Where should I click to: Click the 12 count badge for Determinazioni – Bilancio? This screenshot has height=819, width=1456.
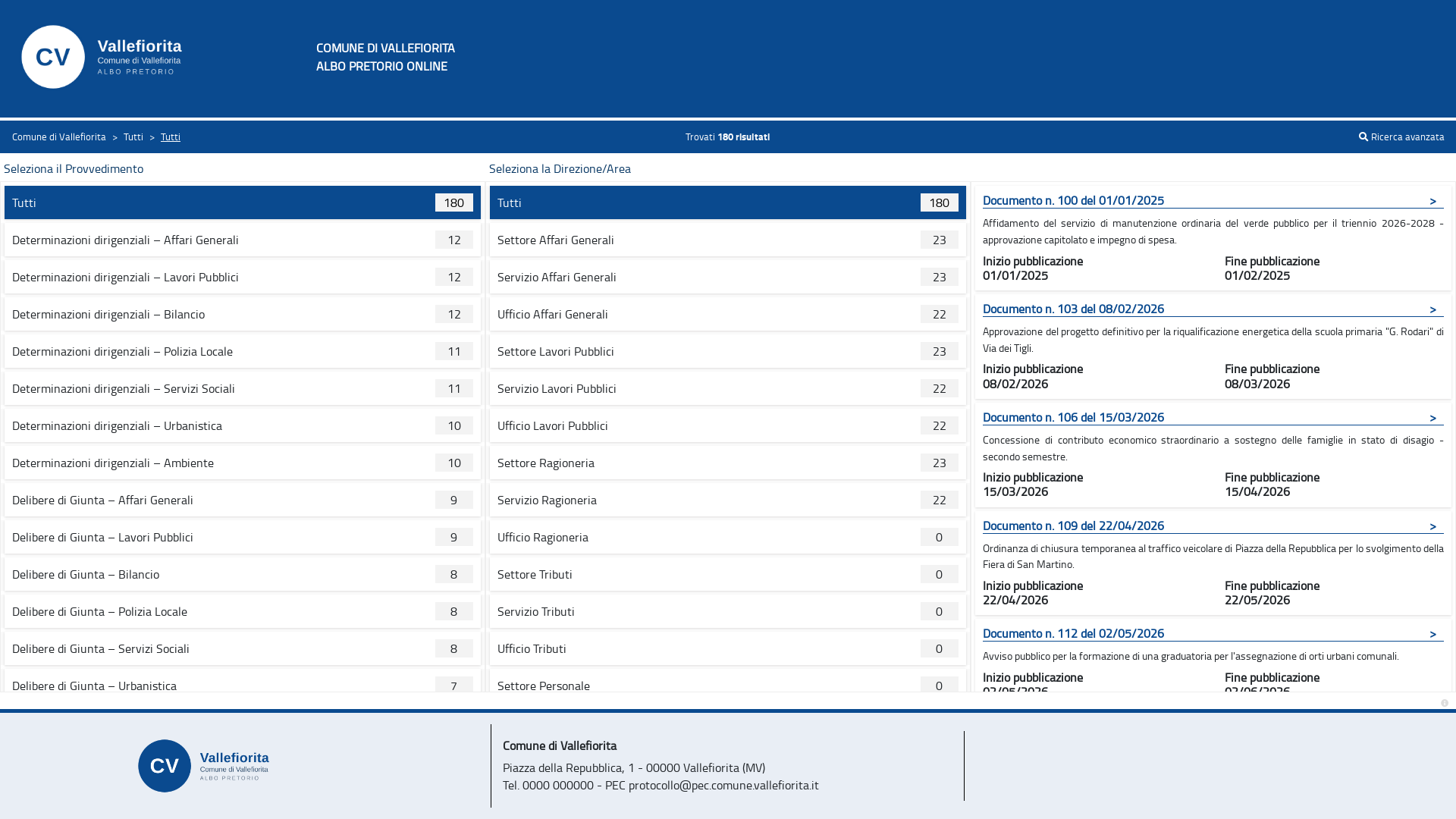tap(454, 314)
